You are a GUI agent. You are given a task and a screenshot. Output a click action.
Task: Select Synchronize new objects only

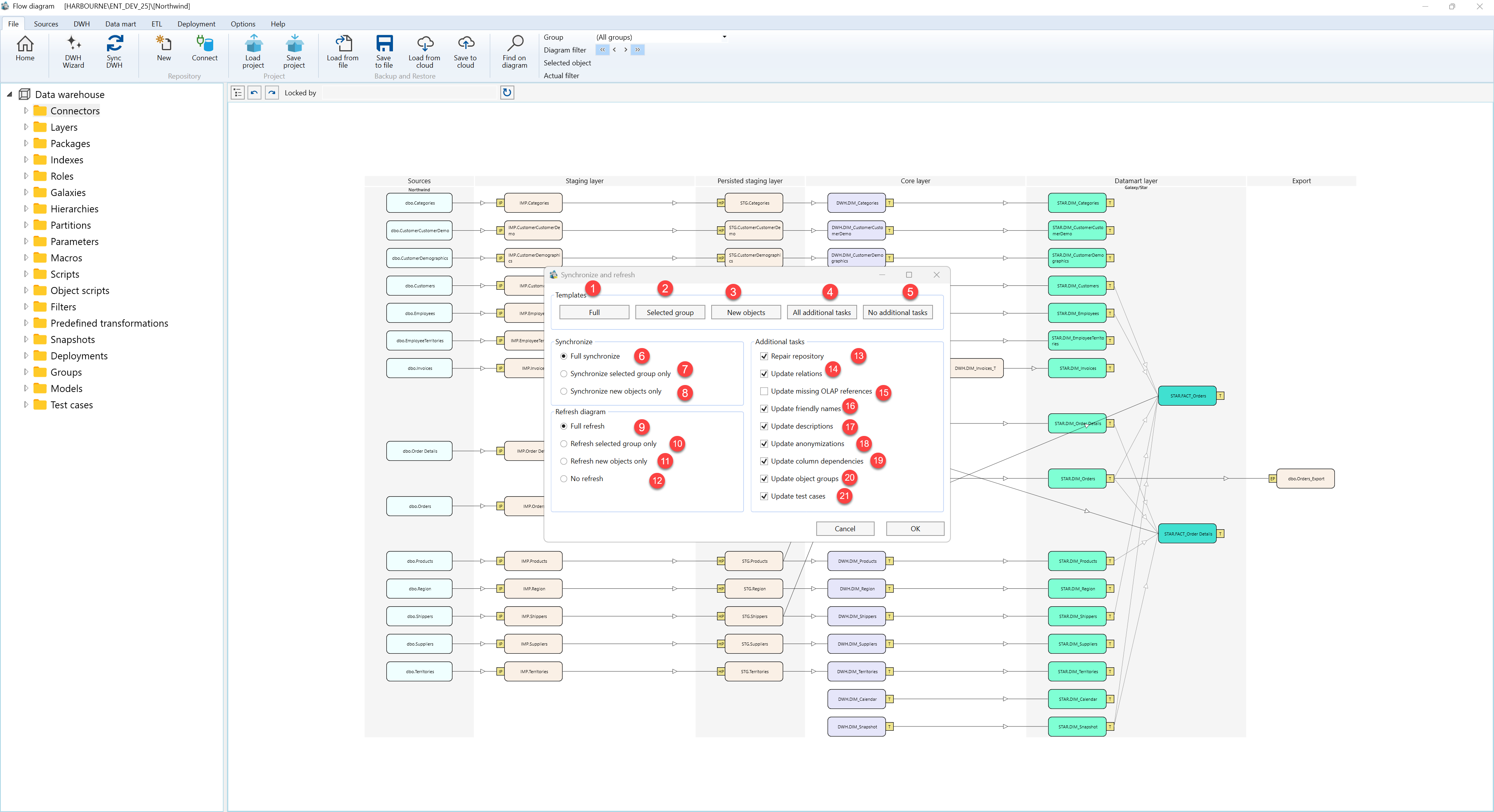point(564,391)
